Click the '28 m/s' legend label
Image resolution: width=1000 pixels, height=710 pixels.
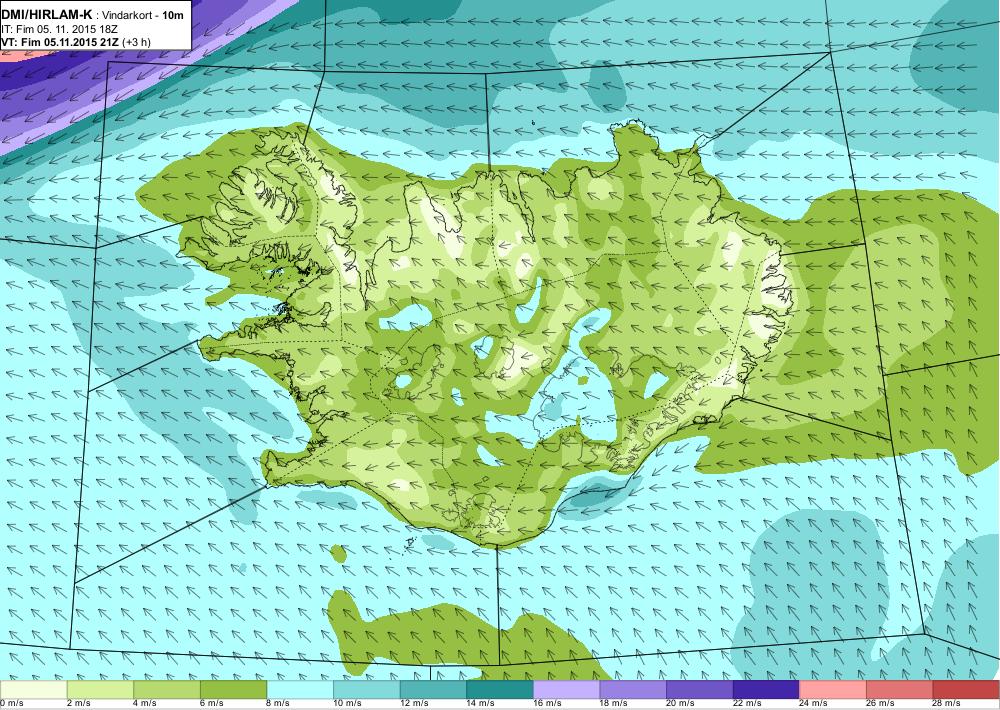coord(948,703)
